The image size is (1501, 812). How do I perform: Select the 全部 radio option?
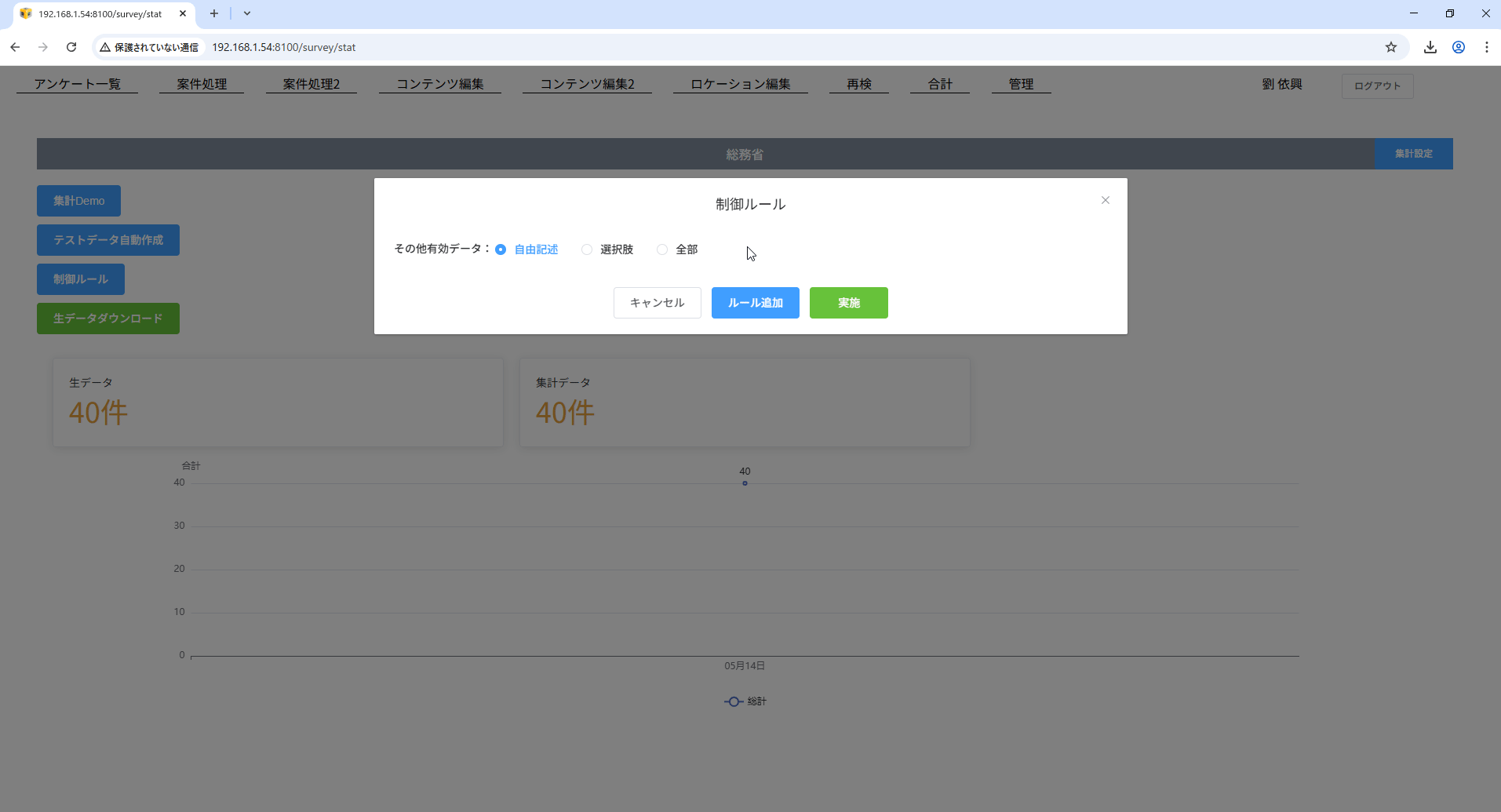(661, 249)
